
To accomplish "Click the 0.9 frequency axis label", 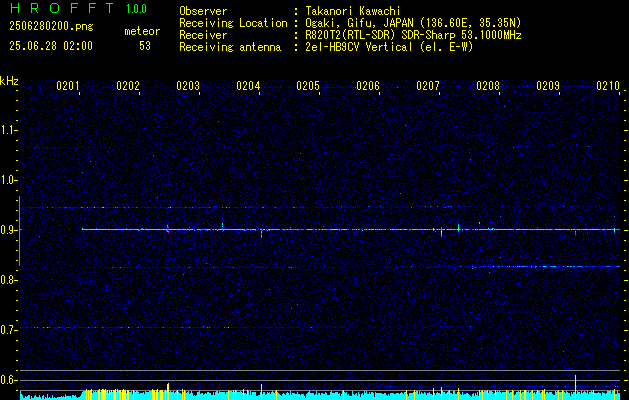I will click(8, 230).
